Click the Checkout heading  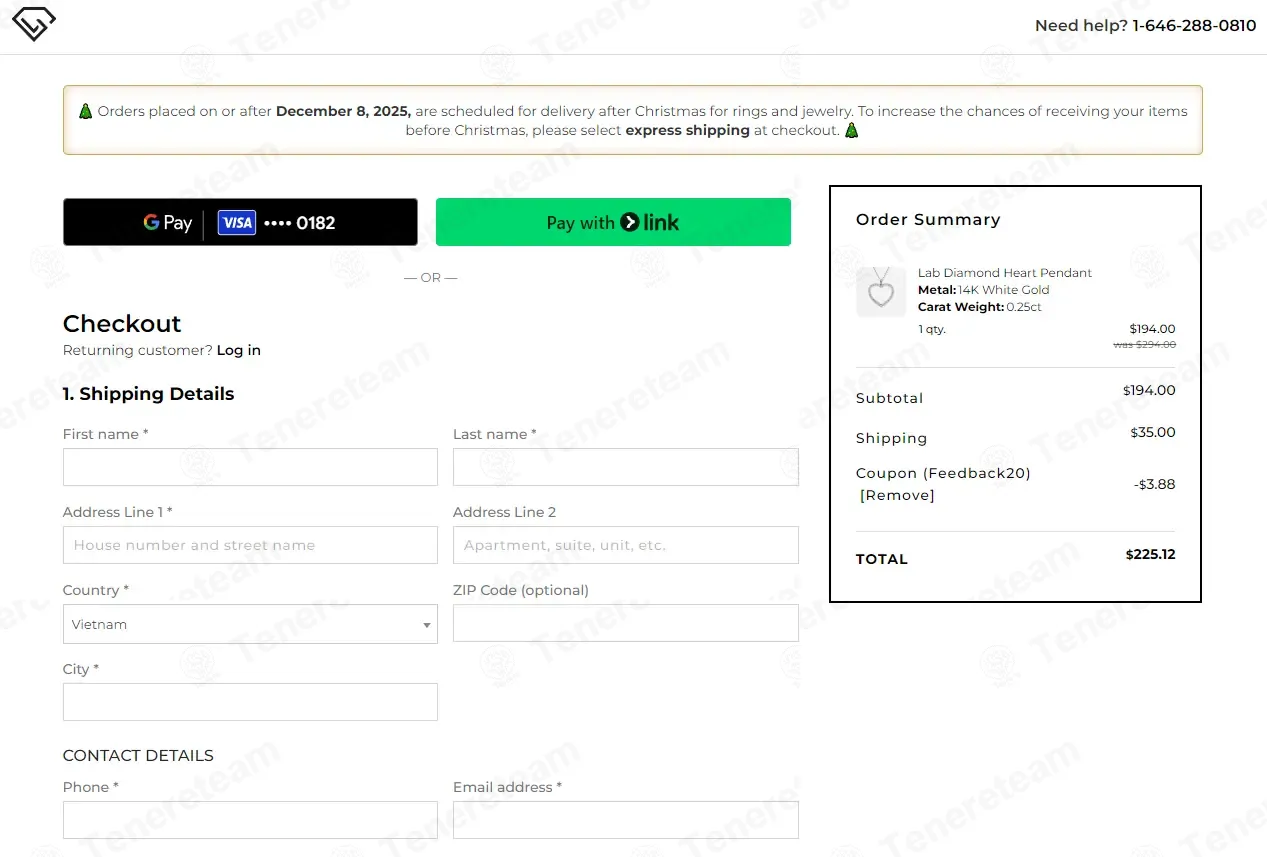(122, 324)
